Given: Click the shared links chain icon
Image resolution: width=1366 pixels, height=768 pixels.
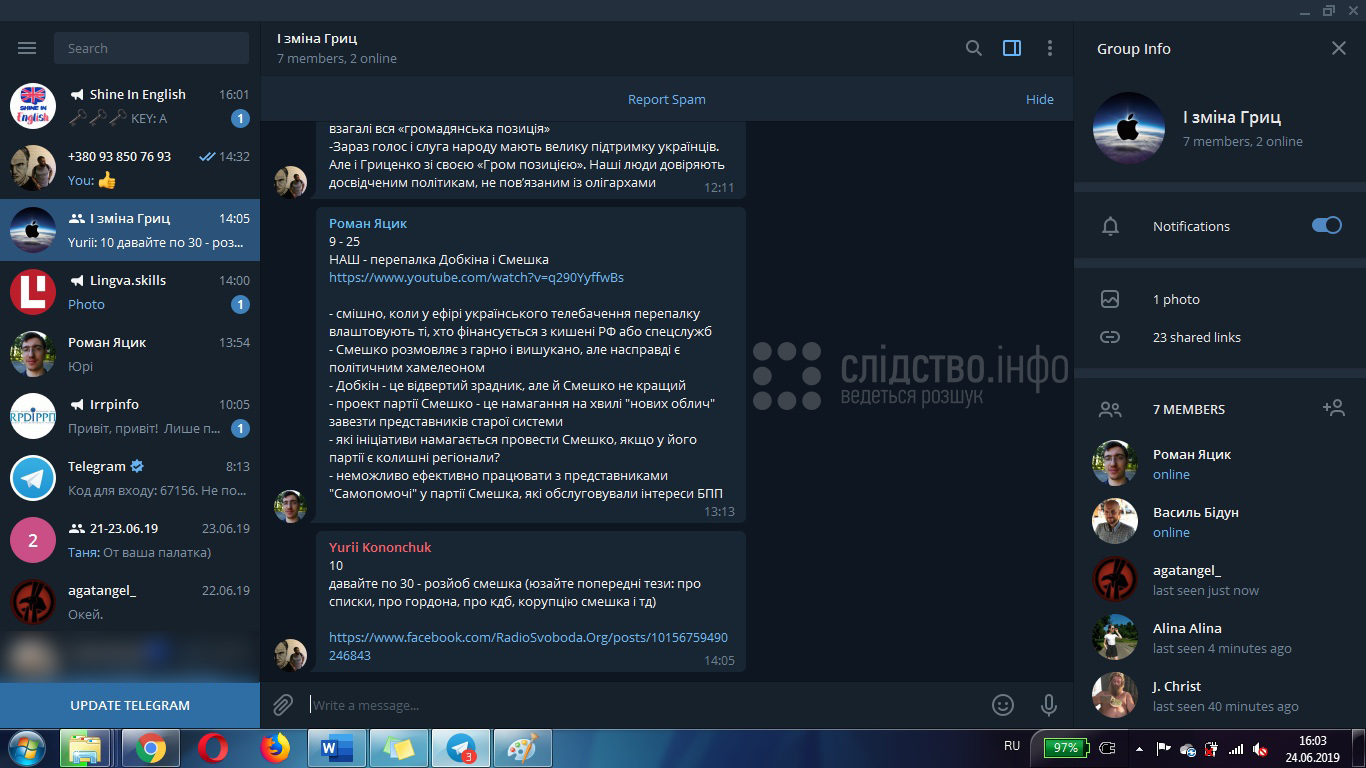Looking at the screenshot, I should tap(1110, 337).
